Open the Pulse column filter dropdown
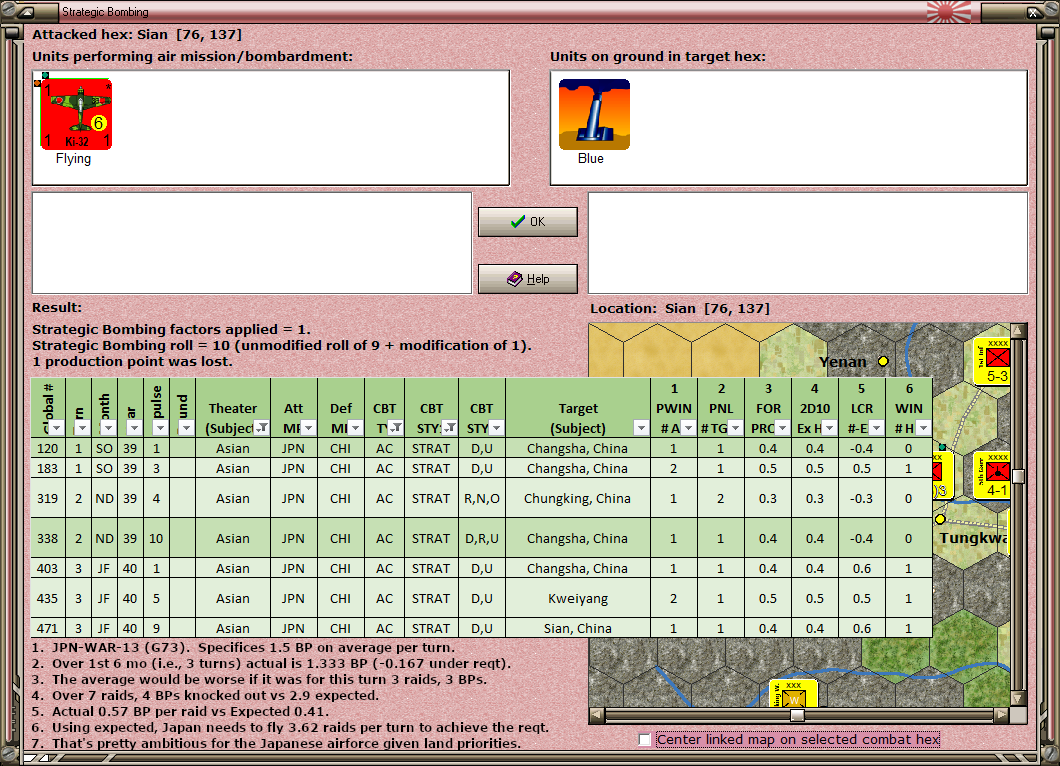This screenshot has width=1060, height=766. (x=160, y=428)
